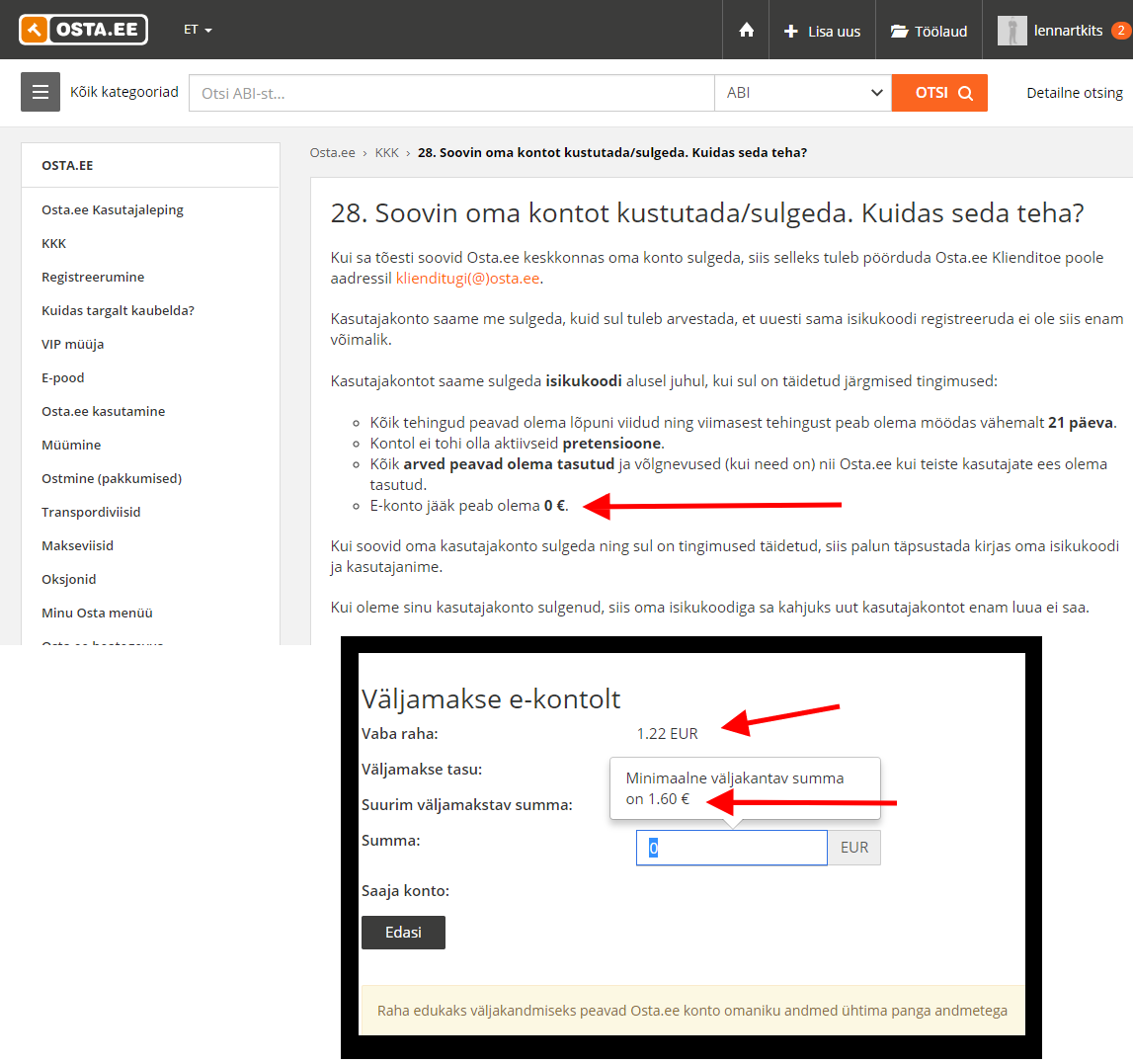Open the notification badge showing 2
This screenshot has height=1064, width=1133.
coord(1121,31)
